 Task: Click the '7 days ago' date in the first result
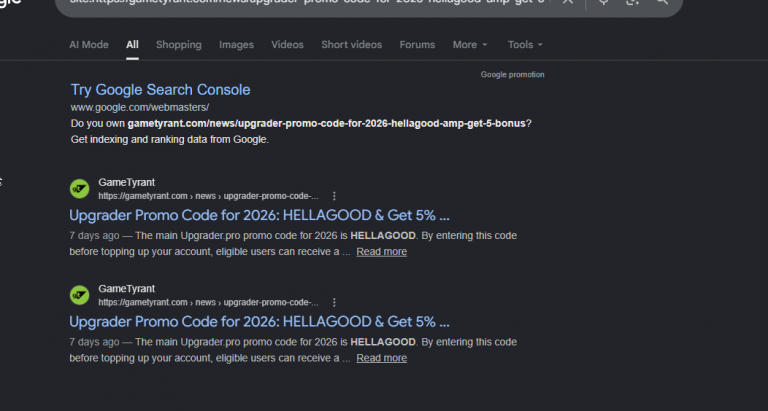(94, 236)
